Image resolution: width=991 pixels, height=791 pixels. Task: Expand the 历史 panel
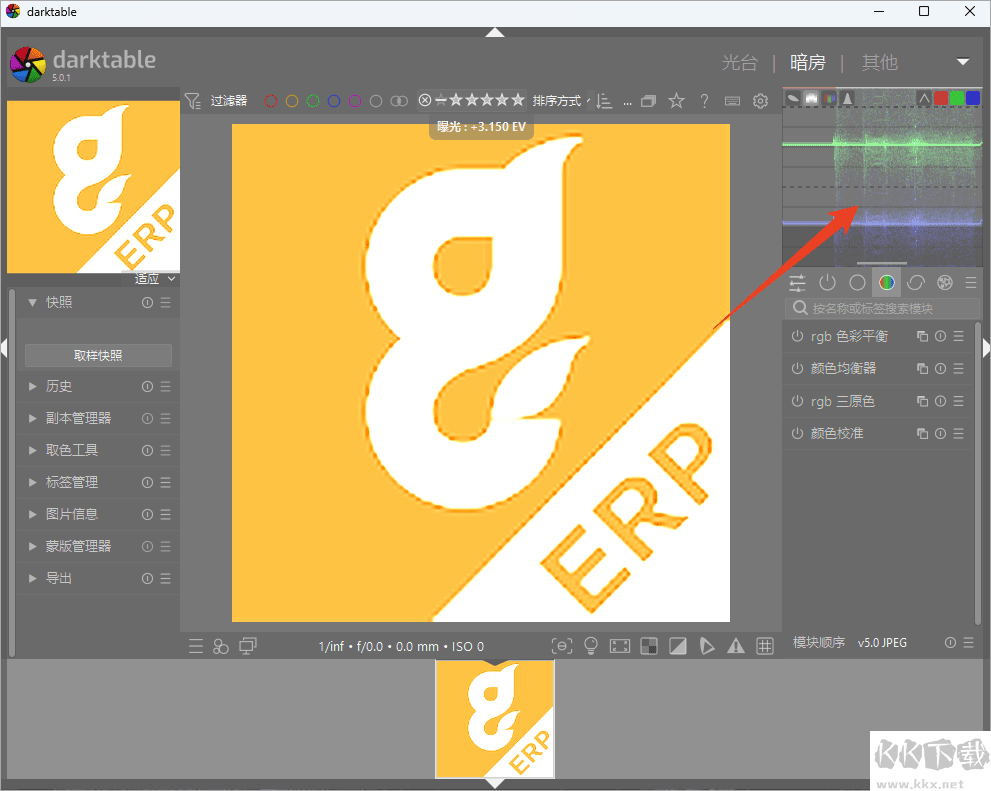58,386
